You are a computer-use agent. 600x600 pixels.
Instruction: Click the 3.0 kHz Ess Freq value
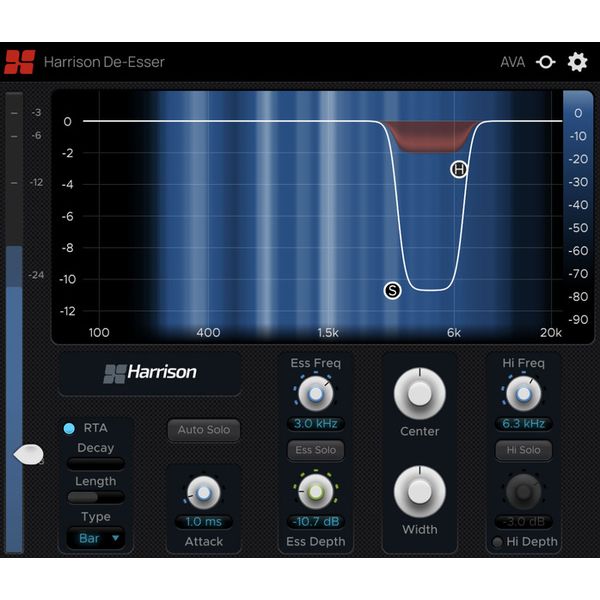316,424
